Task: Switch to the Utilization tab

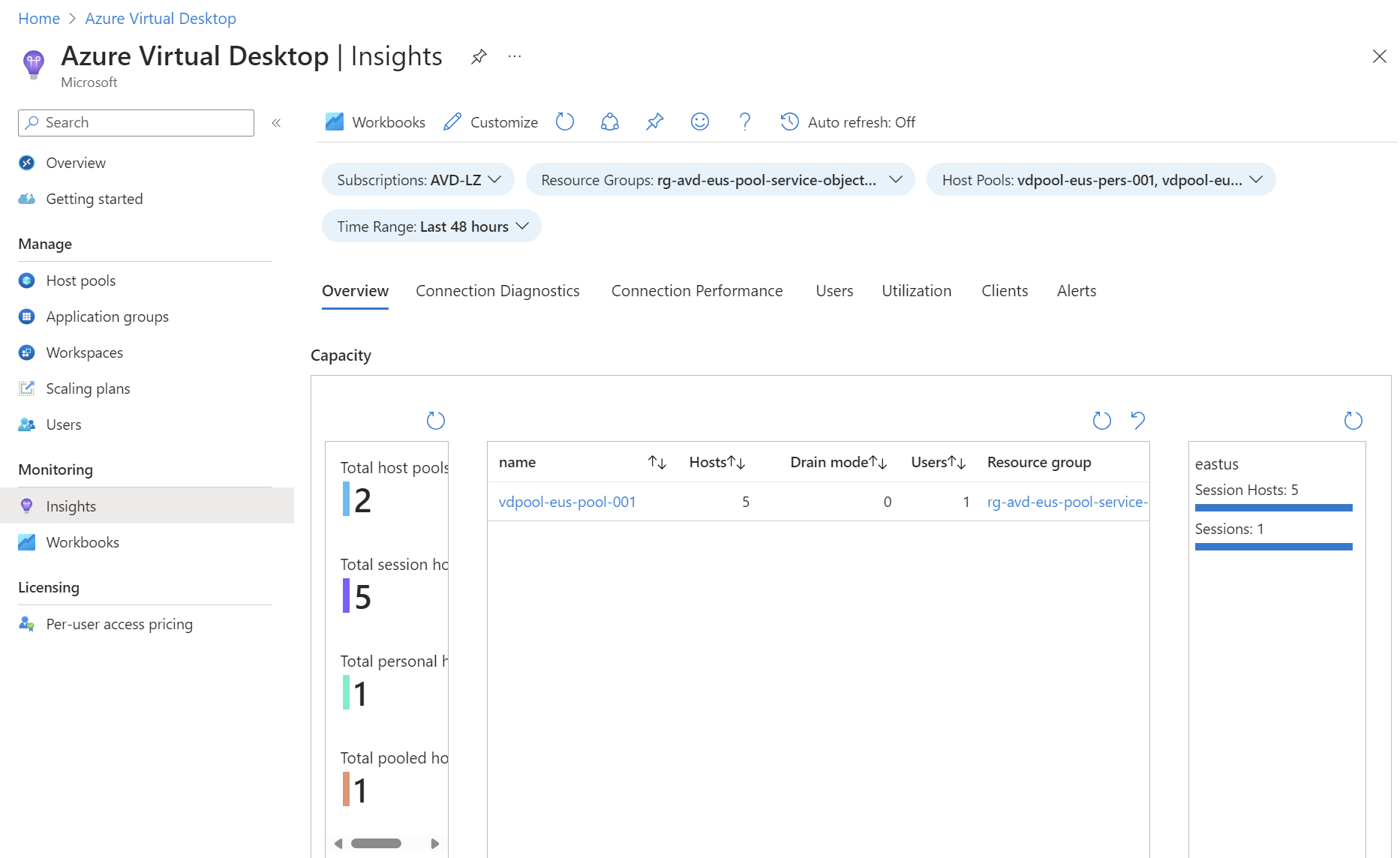Action: (916, 291)
